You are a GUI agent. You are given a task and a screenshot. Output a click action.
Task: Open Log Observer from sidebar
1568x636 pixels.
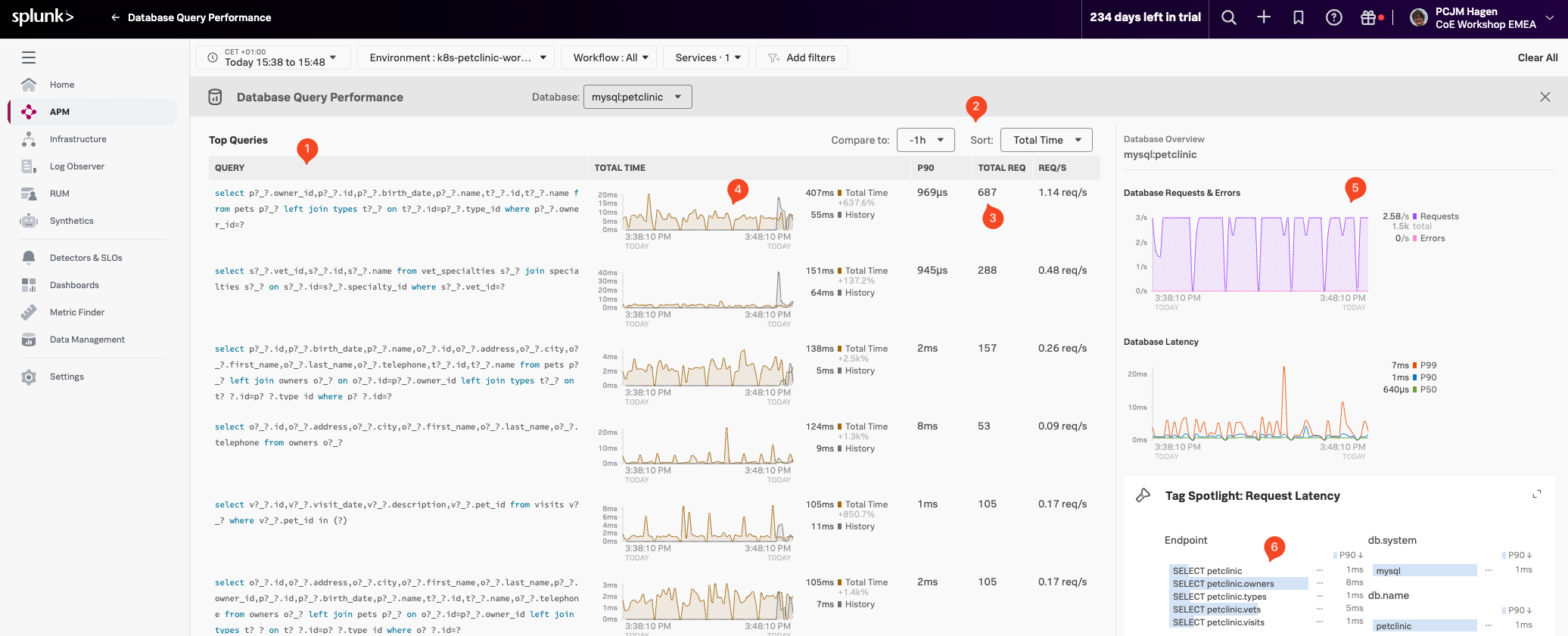(76, 166)
